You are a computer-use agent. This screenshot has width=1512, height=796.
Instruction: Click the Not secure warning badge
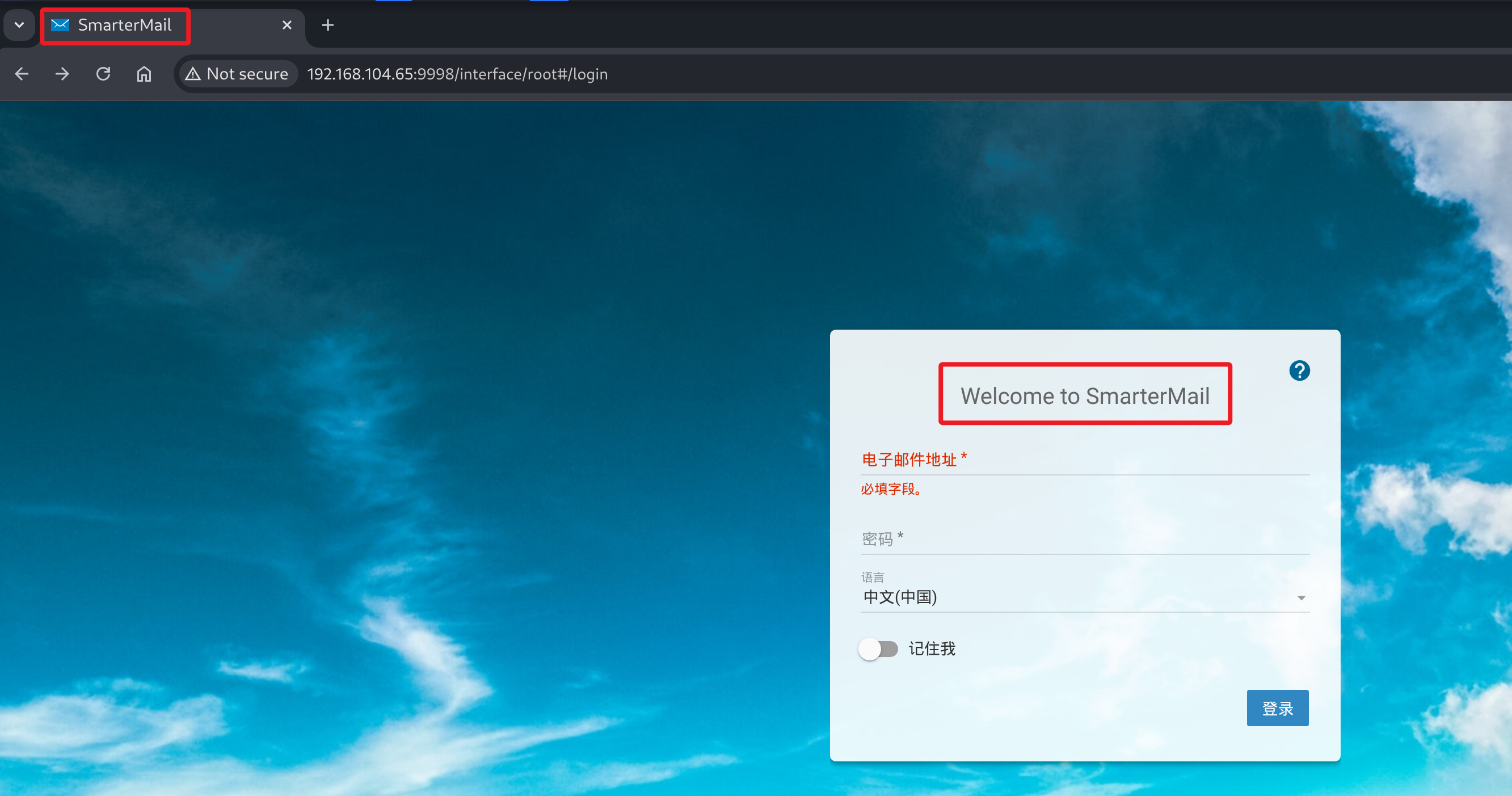pos(238,74)
